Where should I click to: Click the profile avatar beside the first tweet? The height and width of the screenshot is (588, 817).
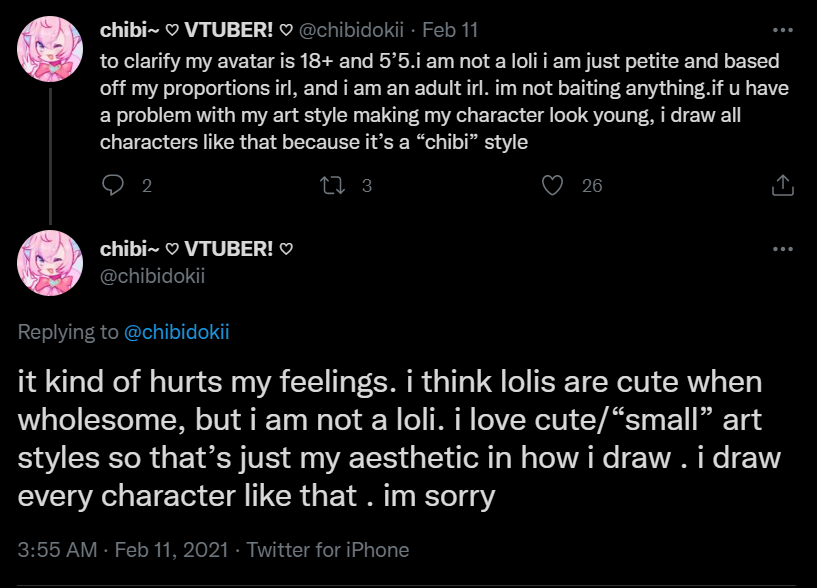50,54
